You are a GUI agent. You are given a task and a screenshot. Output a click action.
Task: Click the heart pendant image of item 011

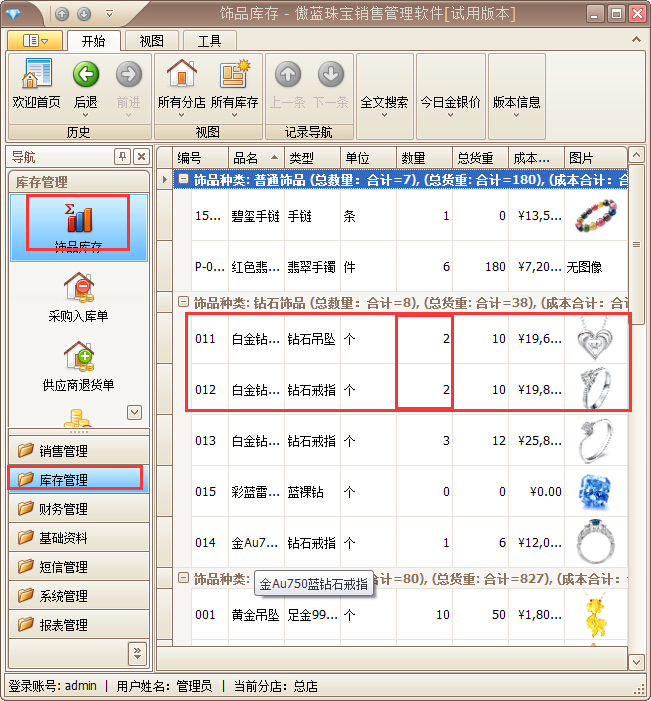coord(595,338)
